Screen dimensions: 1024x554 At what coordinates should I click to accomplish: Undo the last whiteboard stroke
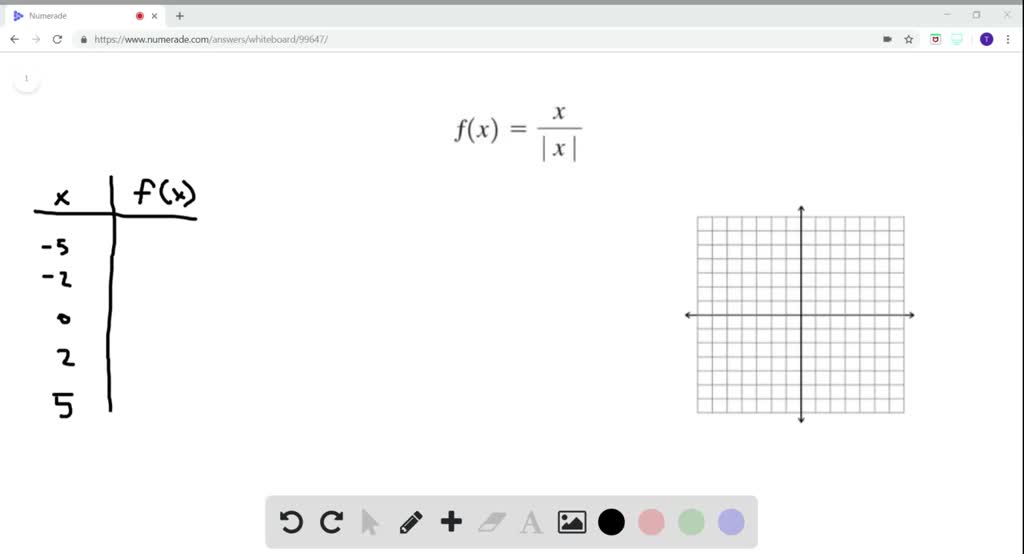tap(291, 522)
